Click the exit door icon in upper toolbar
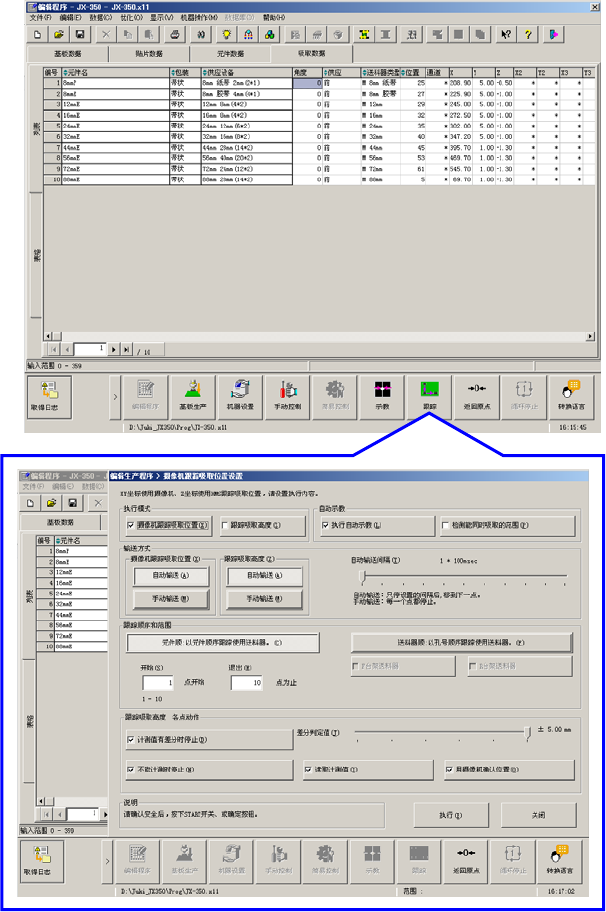This screenshot has width=606, height=912. click(x=553, y=35)
